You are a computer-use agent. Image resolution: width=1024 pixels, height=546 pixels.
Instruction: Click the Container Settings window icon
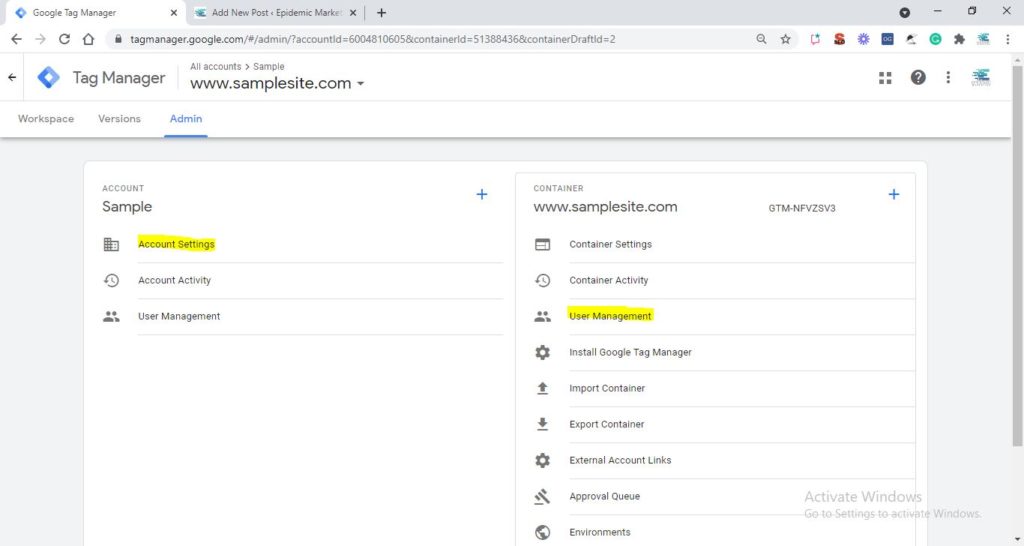coord(542,244)
